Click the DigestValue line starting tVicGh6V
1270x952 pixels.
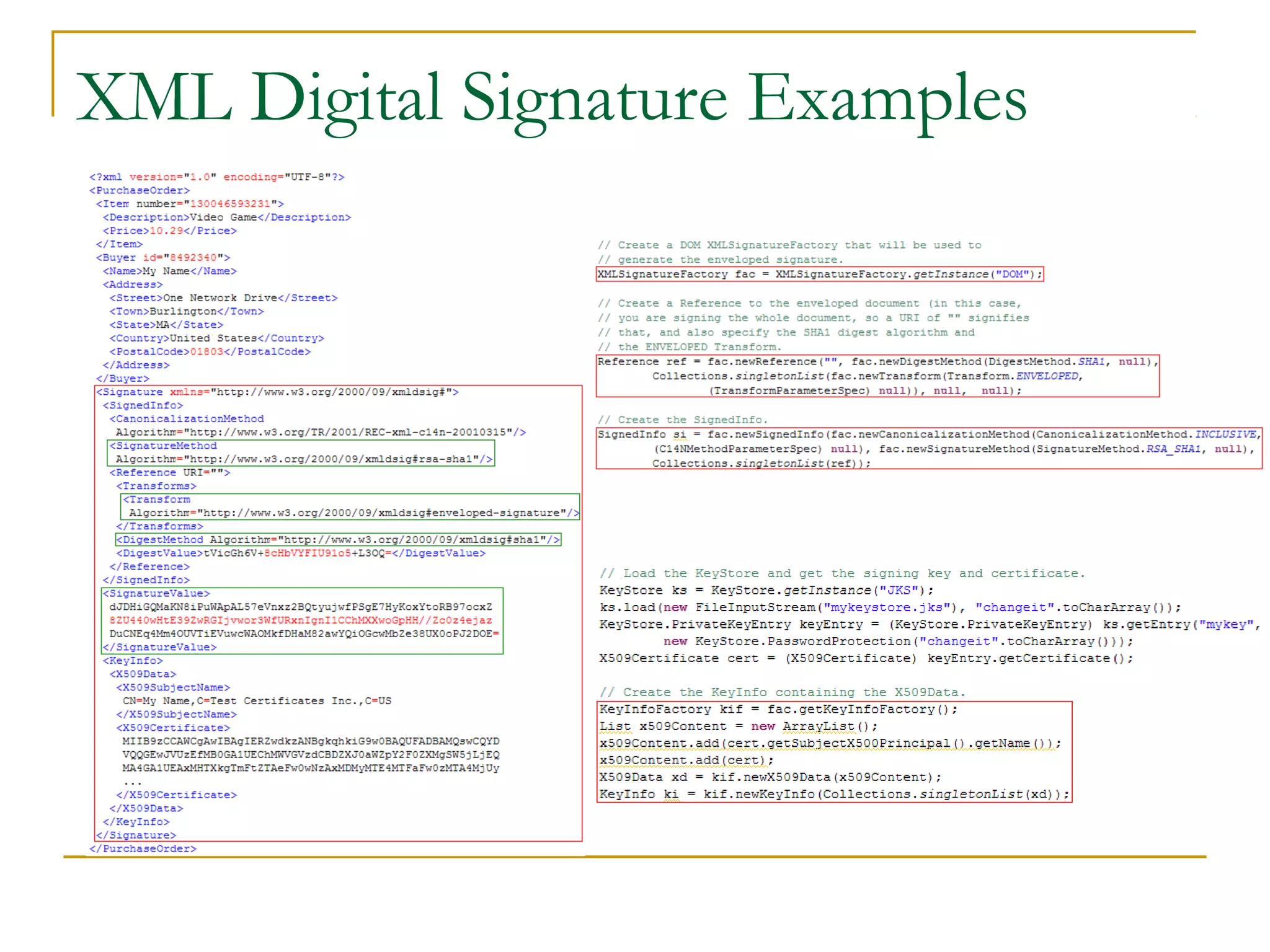pyautogui.click(x=301, y=553)
